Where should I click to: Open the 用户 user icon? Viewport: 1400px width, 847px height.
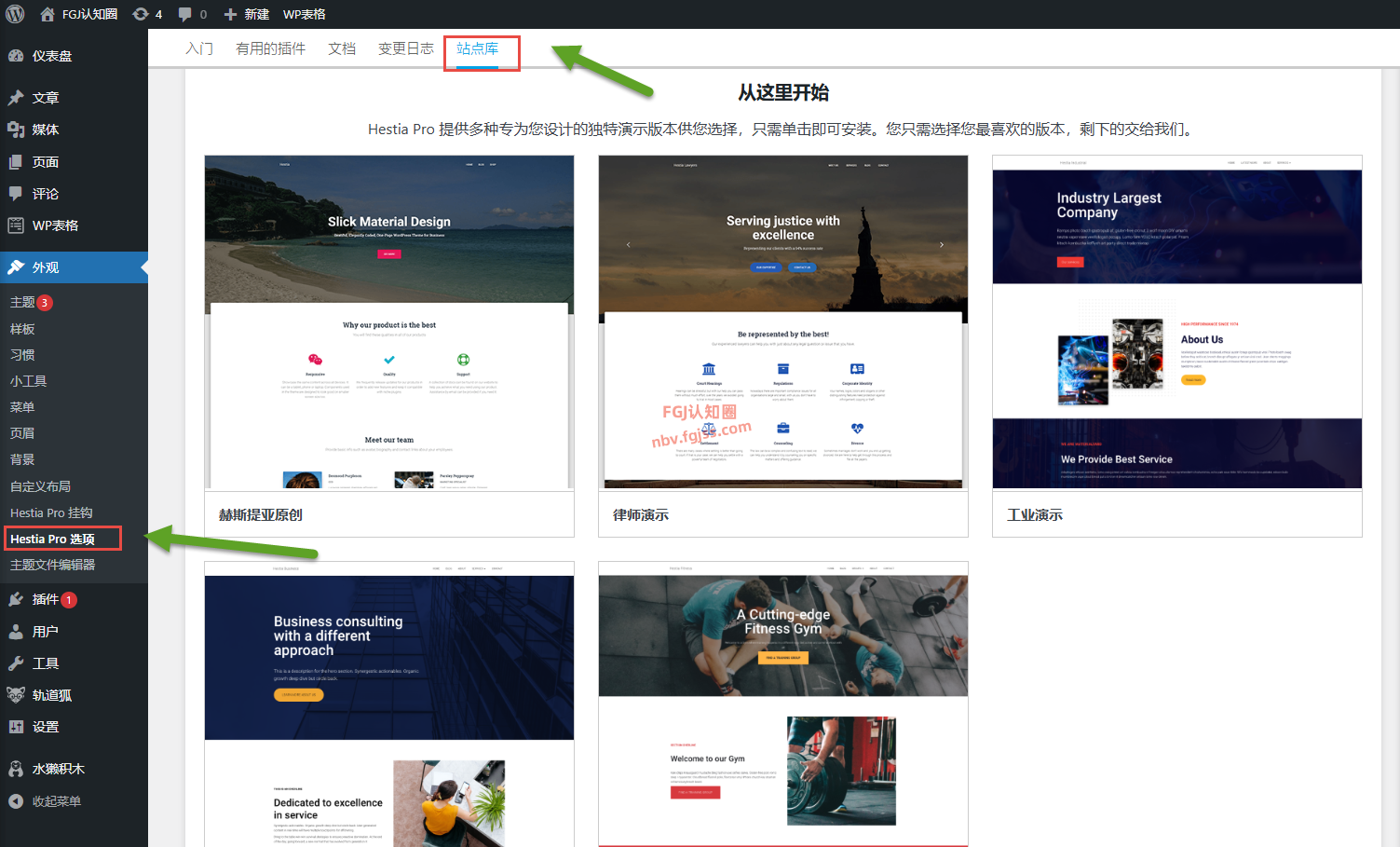(16, 632)
